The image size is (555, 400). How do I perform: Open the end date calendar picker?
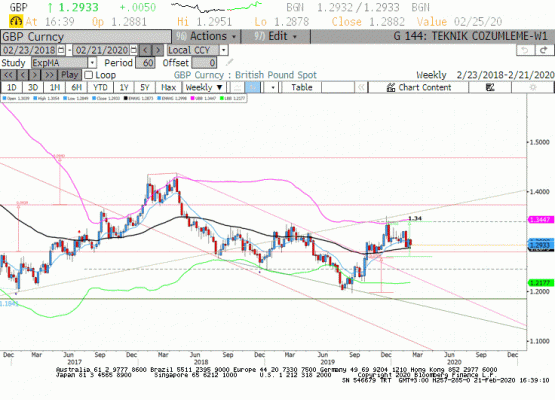coord(134,50)
